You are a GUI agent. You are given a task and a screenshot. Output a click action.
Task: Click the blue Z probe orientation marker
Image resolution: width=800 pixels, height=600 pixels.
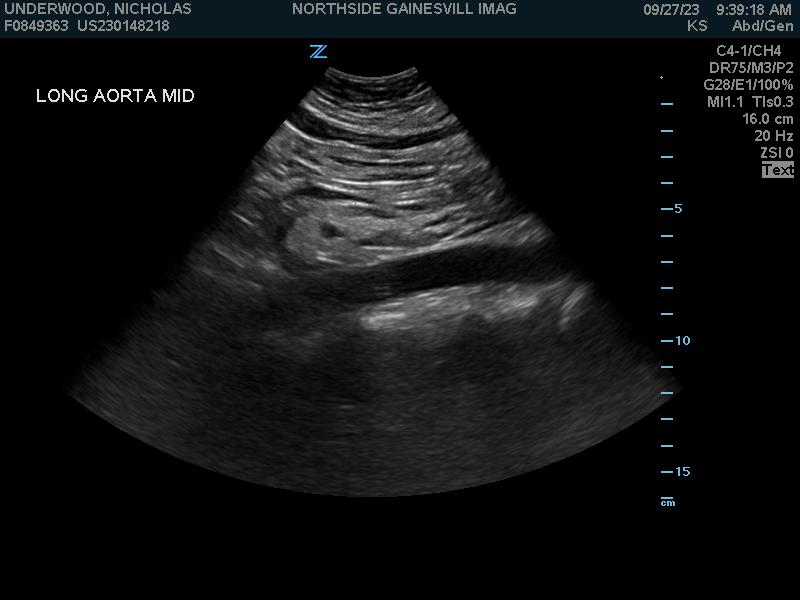click(318, 52)
